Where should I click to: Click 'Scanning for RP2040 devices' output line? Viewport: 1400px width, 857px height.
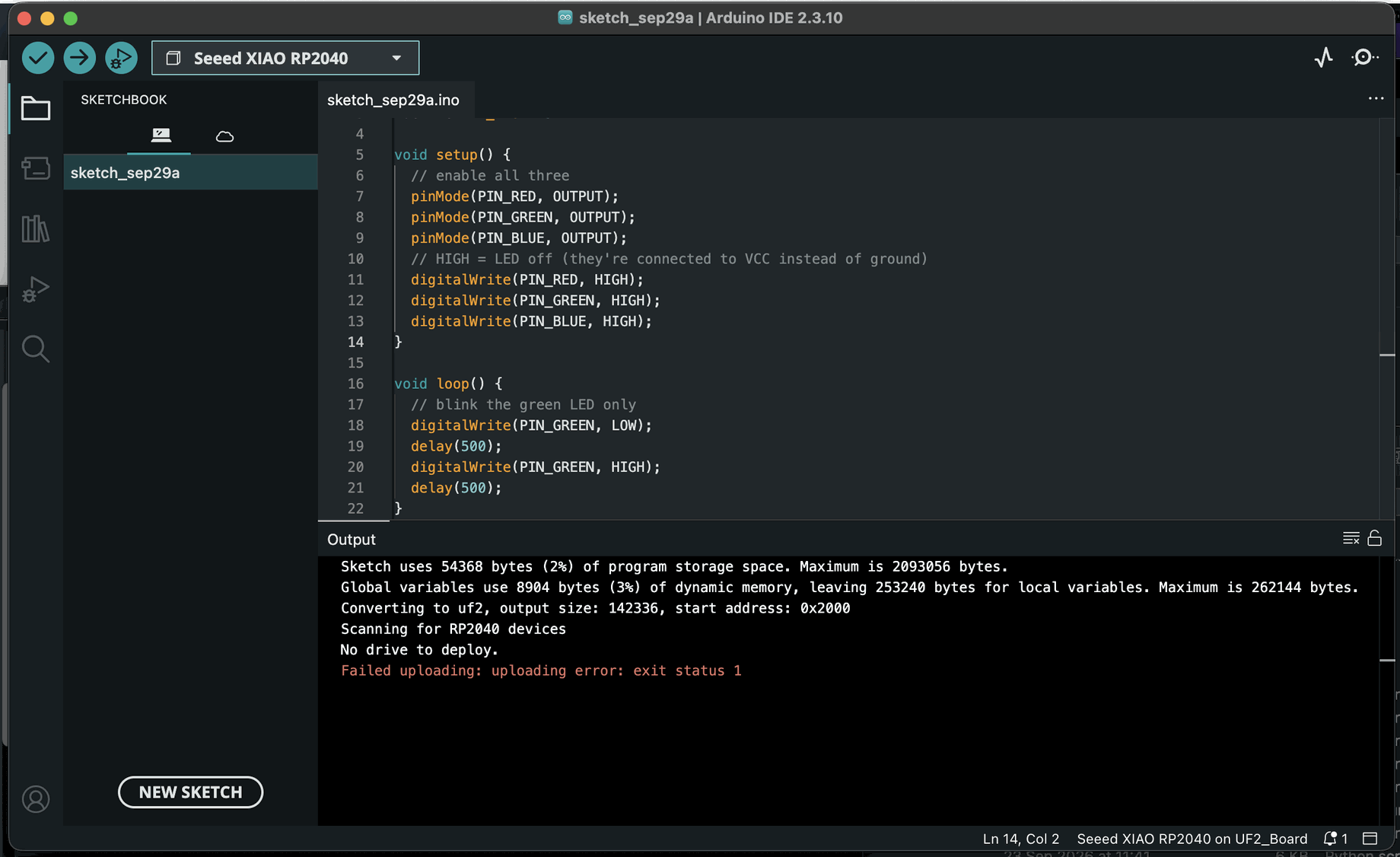click(x=453, y=629)
